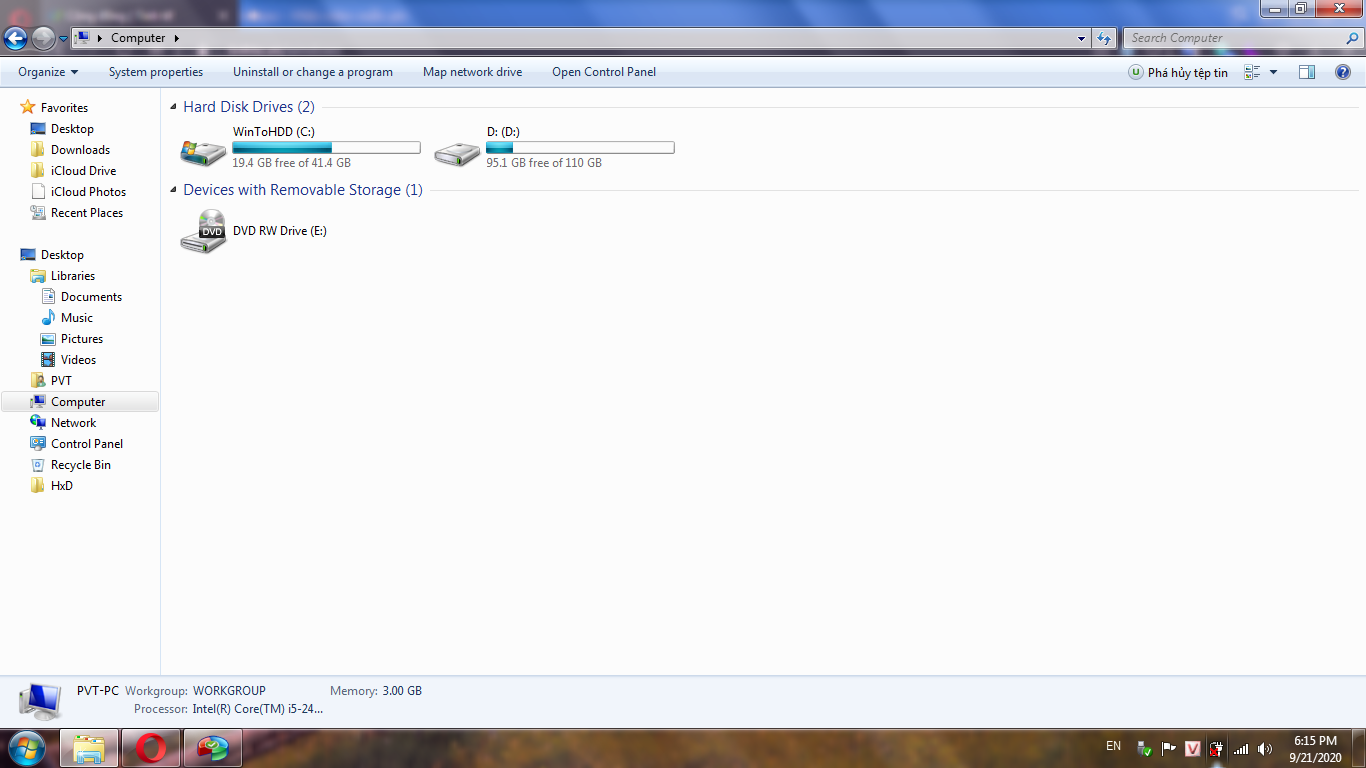This screenshot has width=1366, height=768.
Task: Click the Forward navigation arrow button
Action: [x=43, y=39]
